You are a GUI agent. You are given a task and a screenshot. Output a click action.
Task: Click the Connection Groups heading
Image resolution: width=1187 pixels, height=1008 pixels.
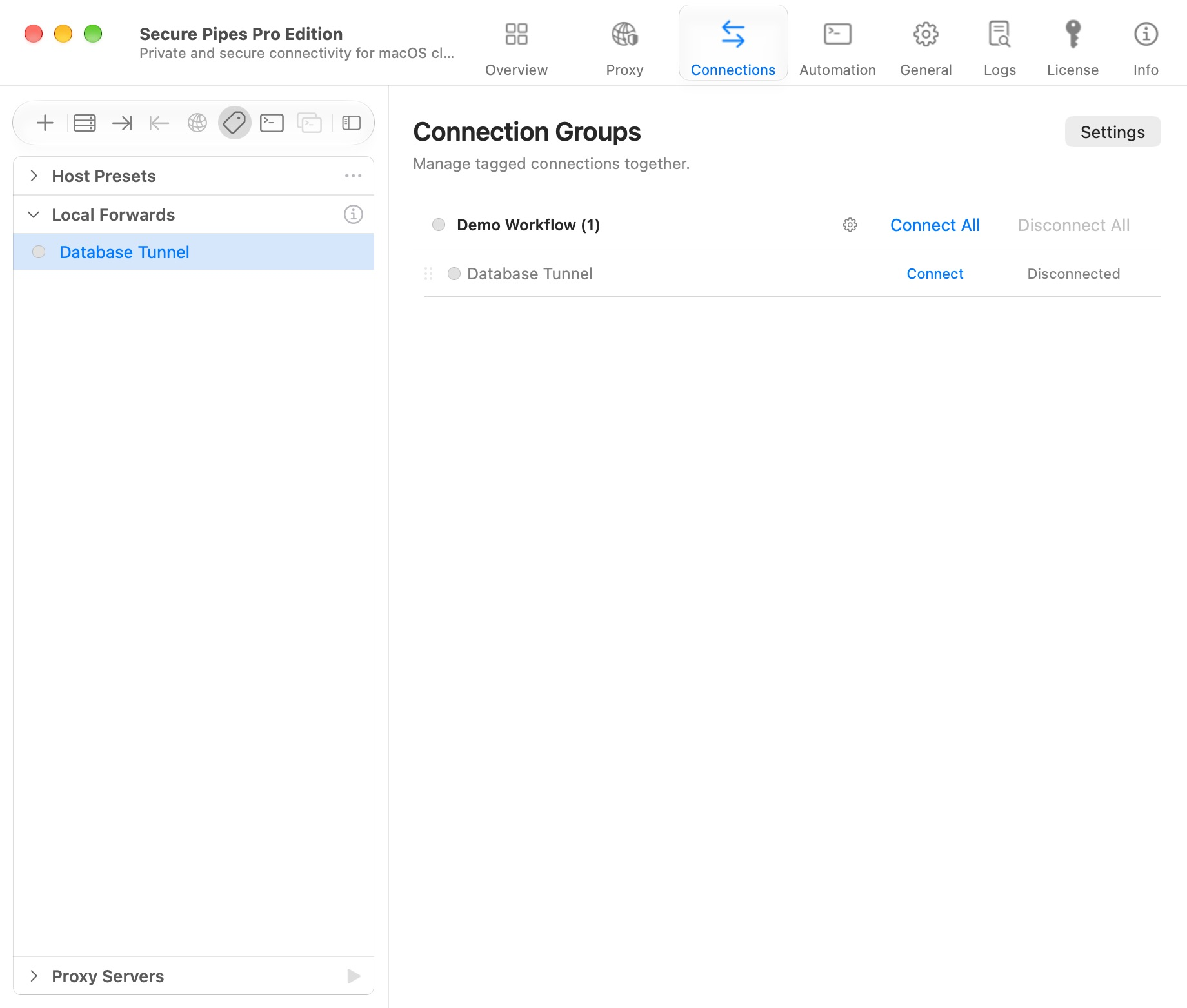pyautogui.click(x=527, y=132)
